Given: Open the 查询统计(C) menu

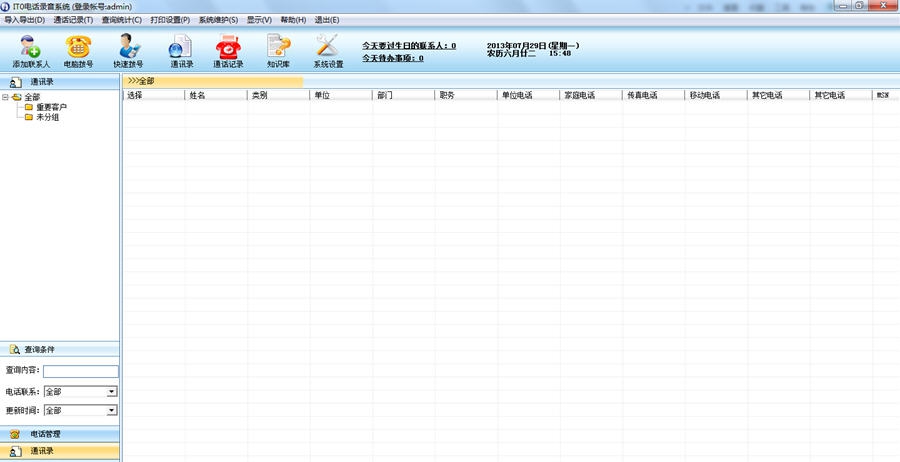Looking at the screenshot, I should (x=122, y=20).
